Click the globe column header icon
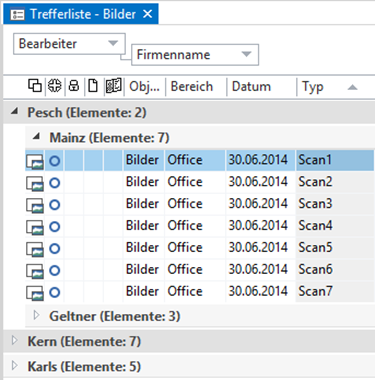The width and height of the screenshot is (375, 380). point(54,86)
